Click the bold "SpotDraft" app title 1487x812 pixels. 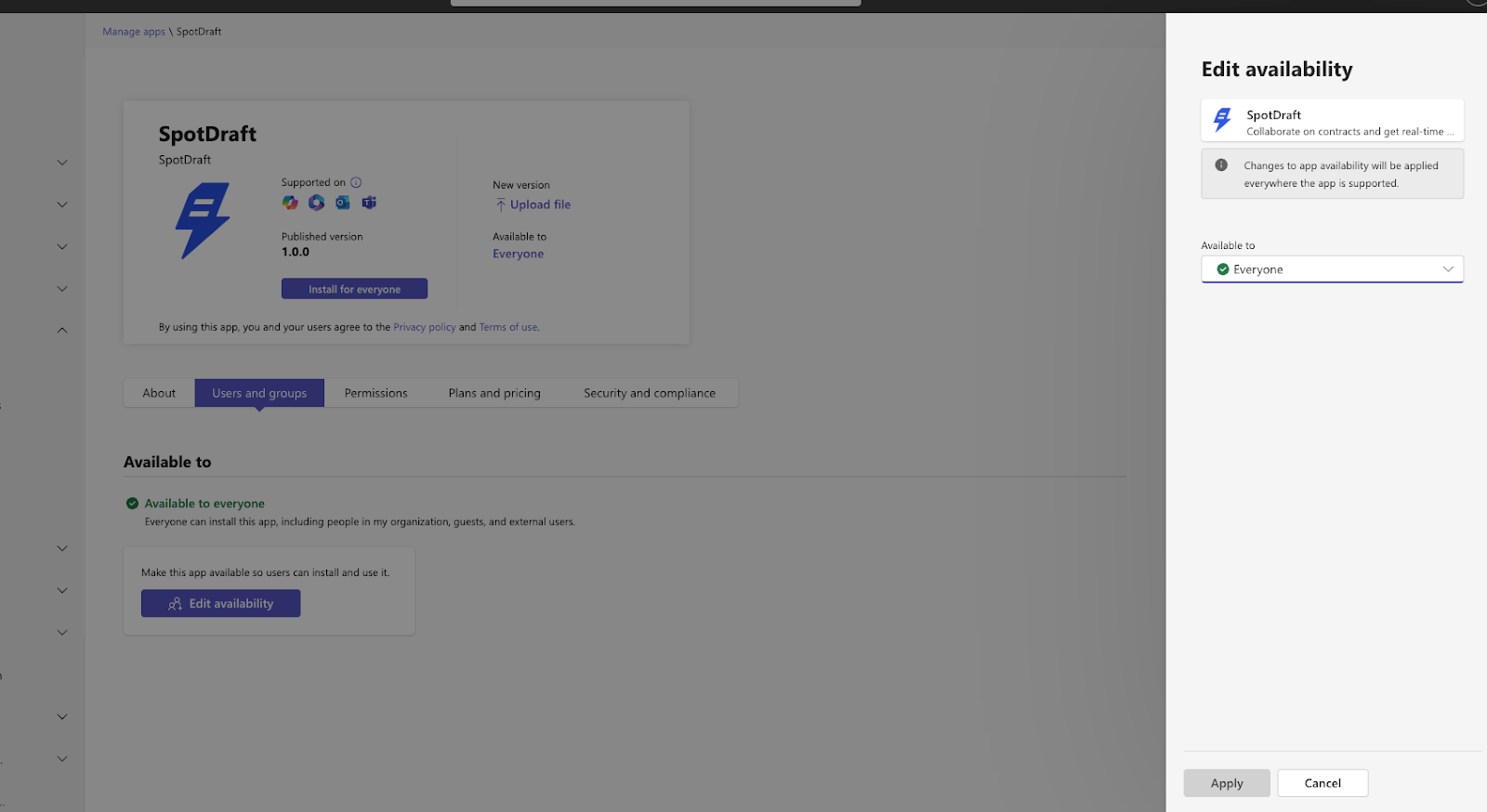pos(207,134)
